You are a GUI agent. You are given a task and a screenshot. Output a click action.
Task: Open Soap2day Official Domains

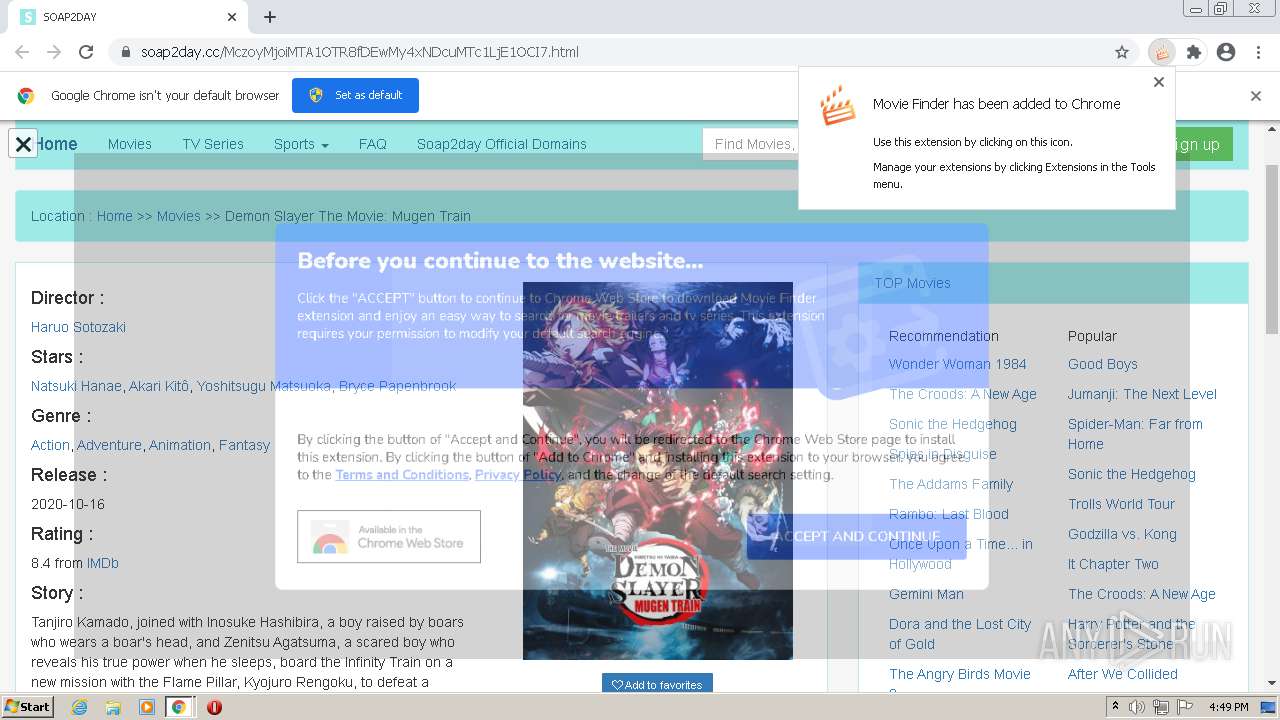point(502,144)
